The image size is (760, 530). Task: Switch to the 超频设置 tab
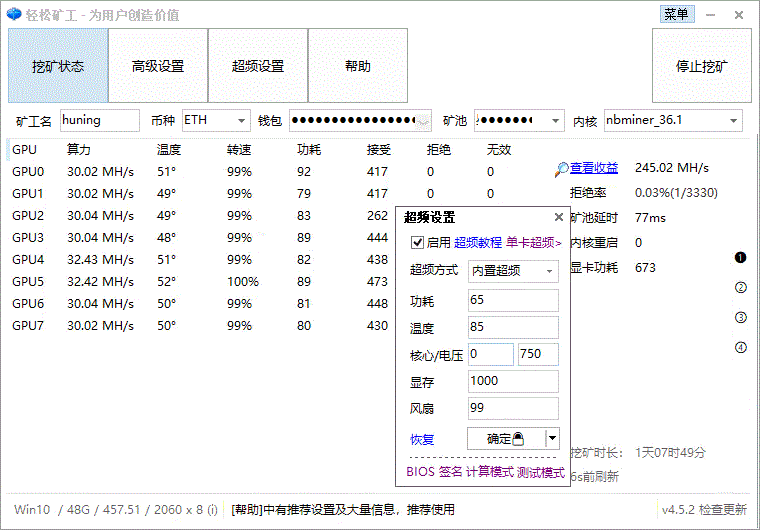[x=258, y=65]
